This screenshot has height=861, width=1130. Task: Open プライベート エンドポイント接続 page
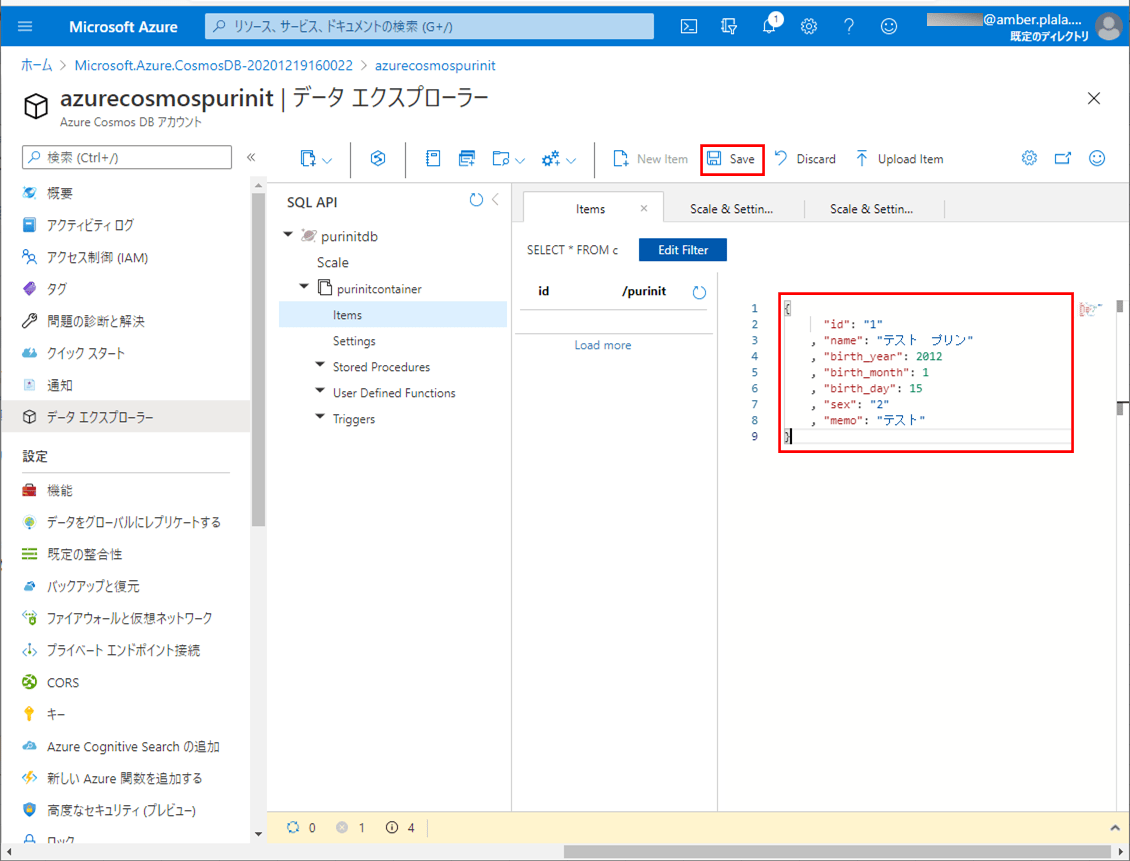click(x=123, y=650)
